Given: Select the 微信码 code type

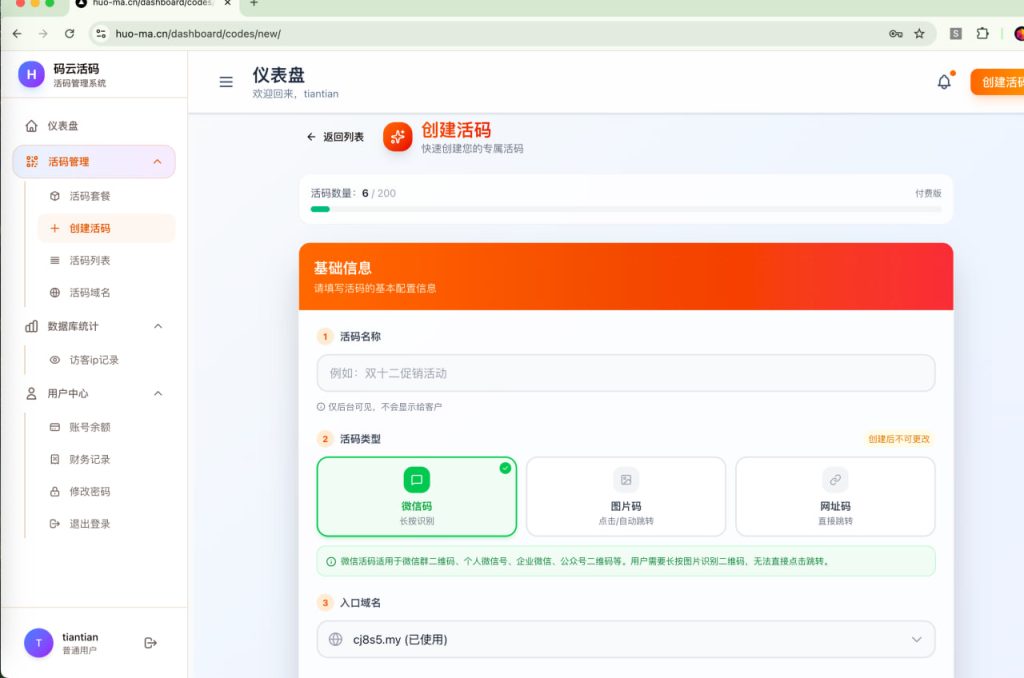Looking at the screenshot, I should click(417, 497).
